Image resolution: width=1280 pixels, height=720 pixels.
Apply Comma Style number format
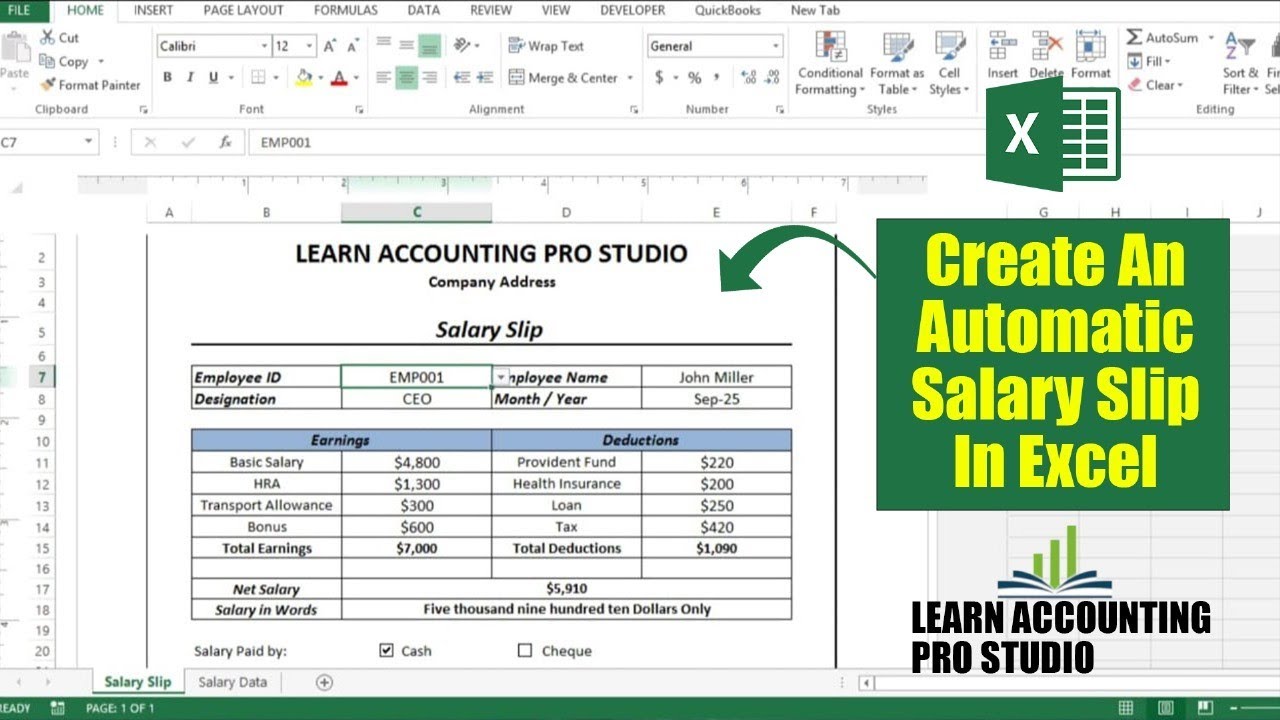(x=718, y=78)
